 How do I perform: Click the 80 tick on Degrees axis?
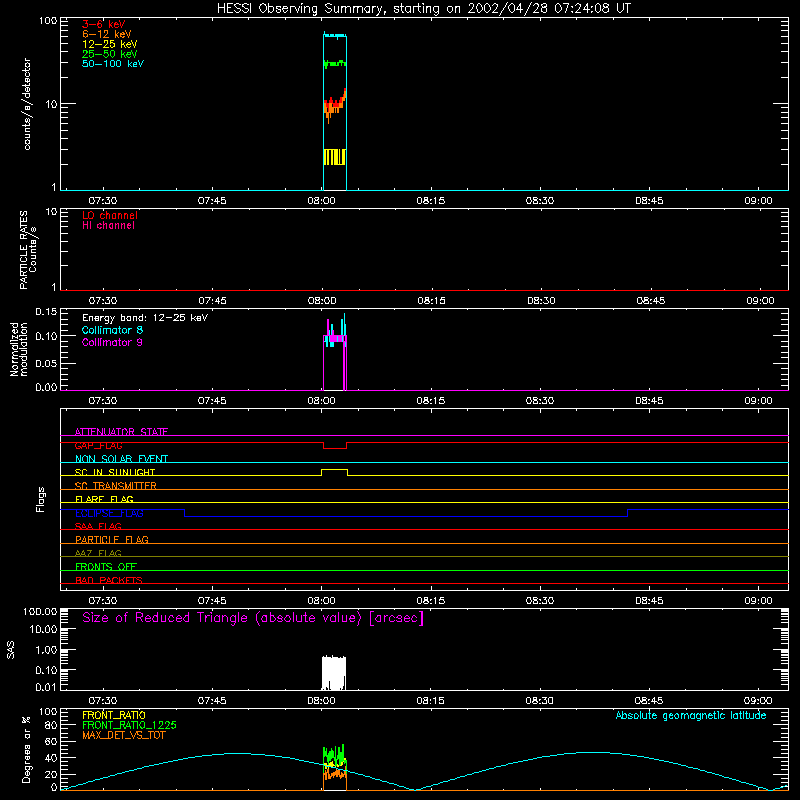[51, 726]
